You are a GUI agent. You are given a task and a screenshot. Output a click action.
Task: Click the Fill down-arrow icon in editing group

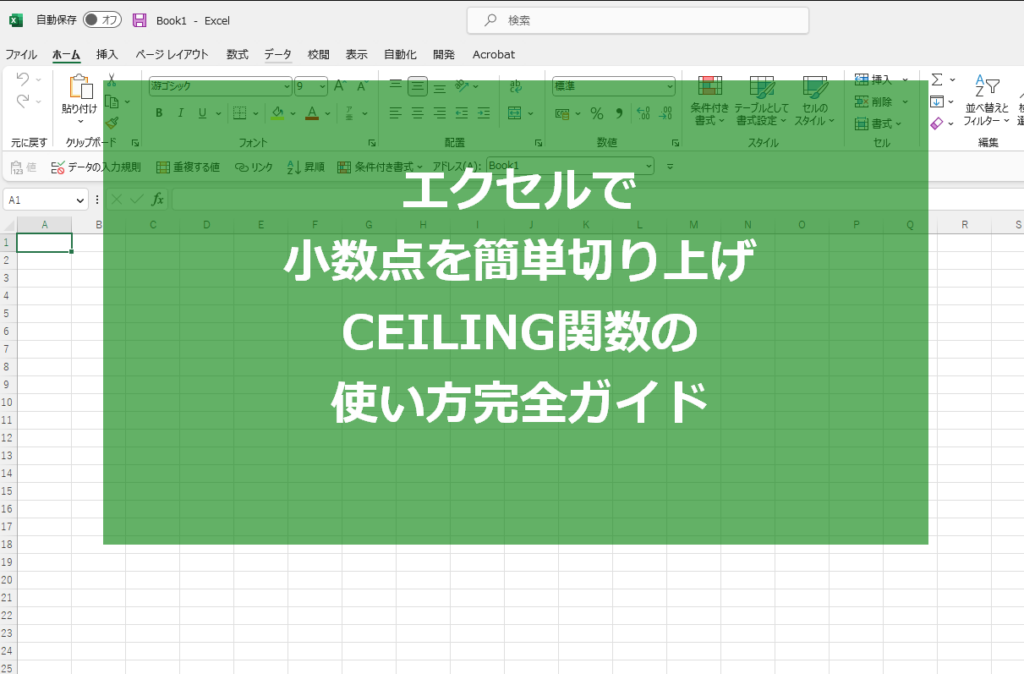point(937,101)
